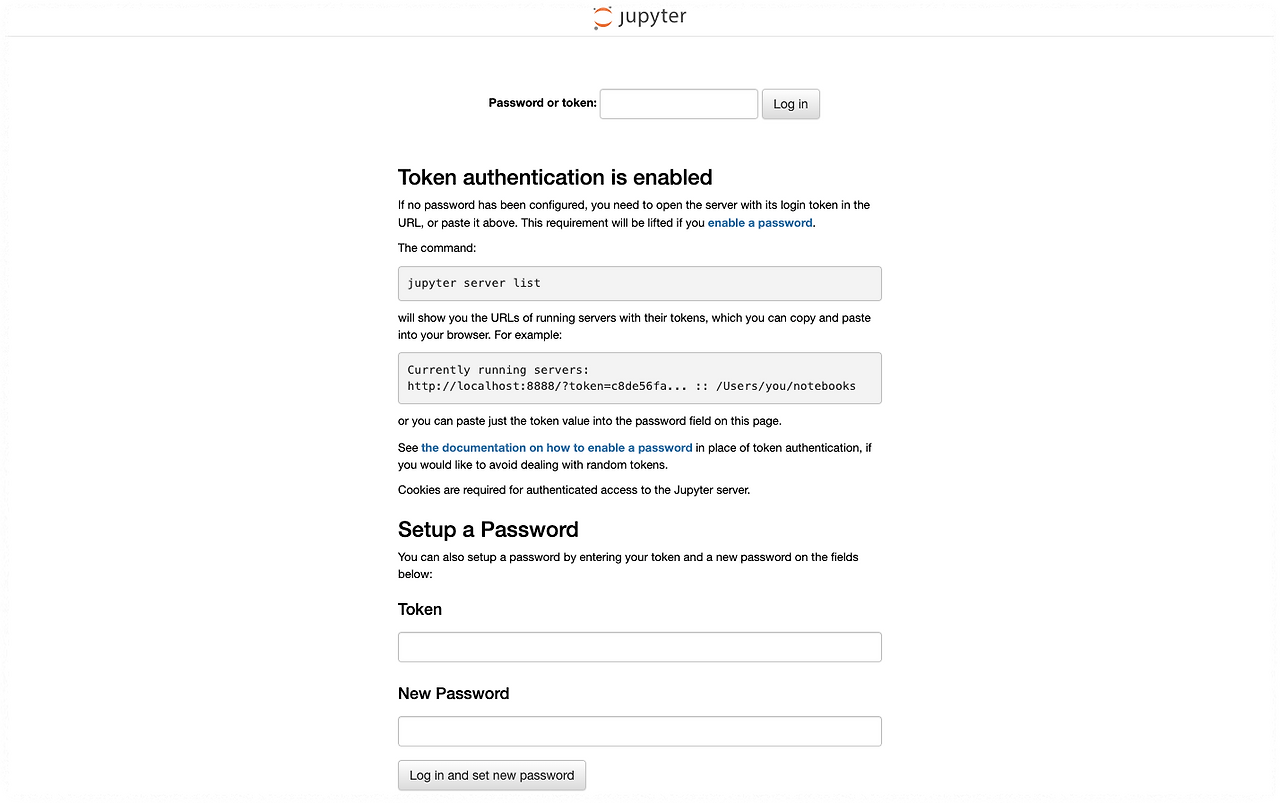1280x803 pixels.
Task: Click the 'Token' field label
Action: (x=419, y=609)
